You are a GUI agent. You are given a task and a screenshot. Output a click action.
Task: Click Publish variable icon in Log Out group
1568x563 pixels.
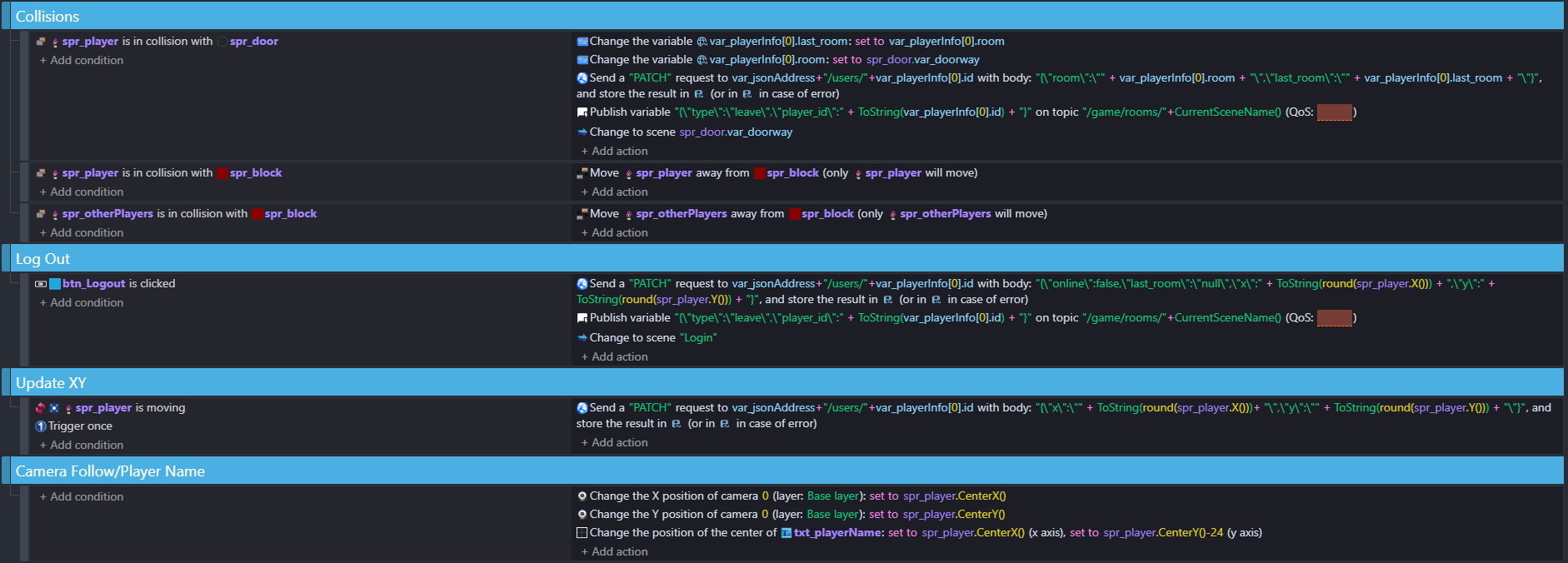(582, 318)
